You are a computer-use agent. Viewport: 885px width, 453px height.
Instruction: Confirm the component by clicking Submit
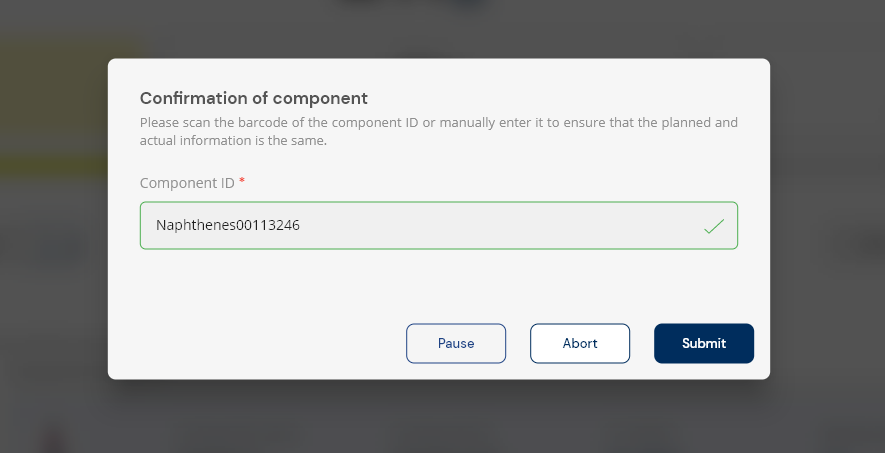point(704,343)
